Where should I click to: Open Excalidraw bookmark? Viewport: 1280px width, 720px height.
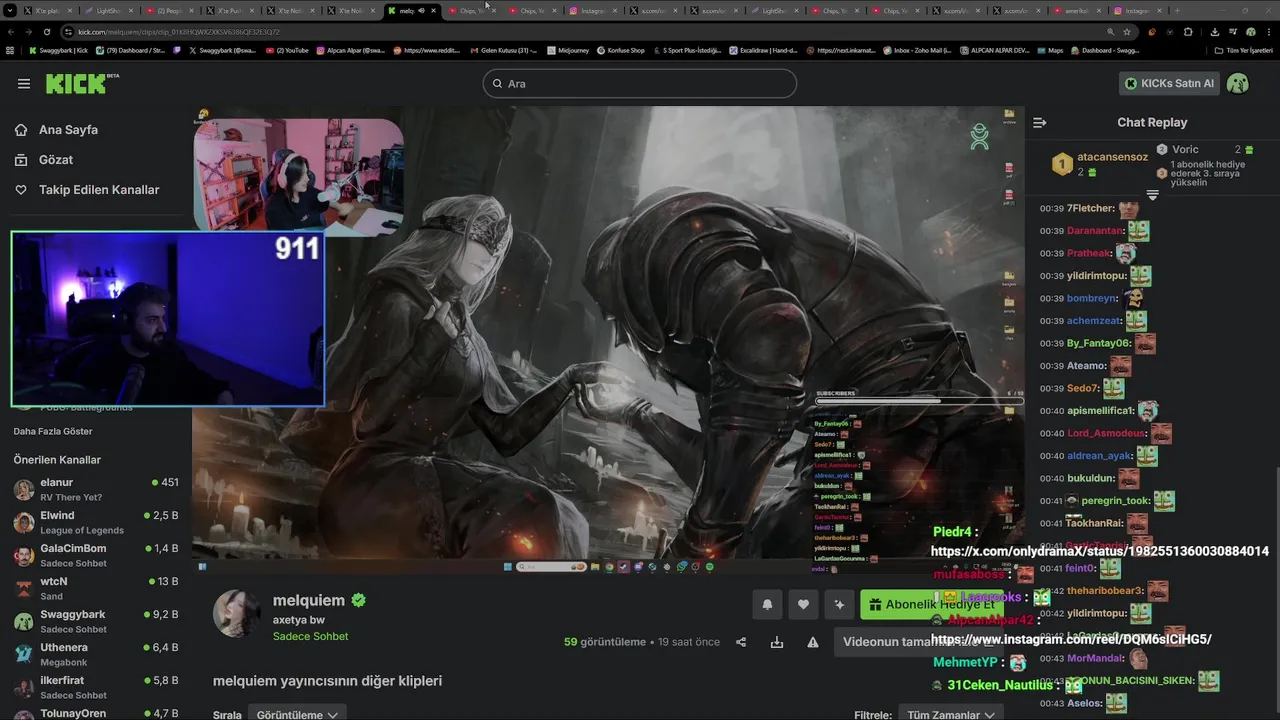763,50
